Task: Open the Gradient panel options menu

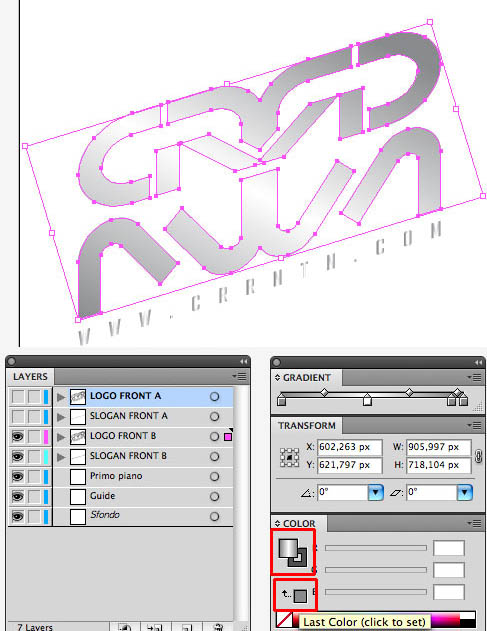Action: tap(475, 377)
